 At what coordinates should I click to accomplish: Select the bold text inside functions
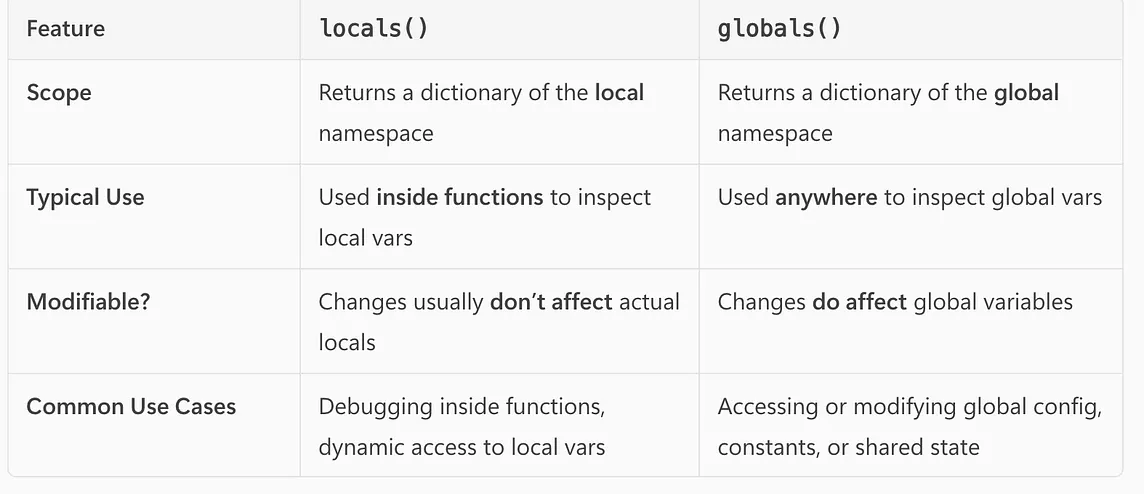coord(460,198)
